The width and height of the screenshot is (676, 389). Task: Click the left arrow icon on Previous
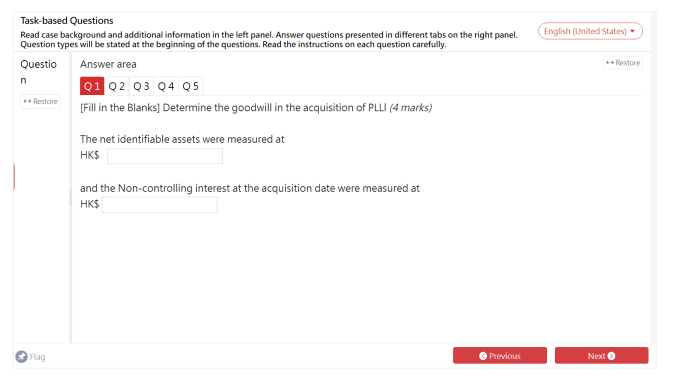pyautogui.click(x=483, y=356)
